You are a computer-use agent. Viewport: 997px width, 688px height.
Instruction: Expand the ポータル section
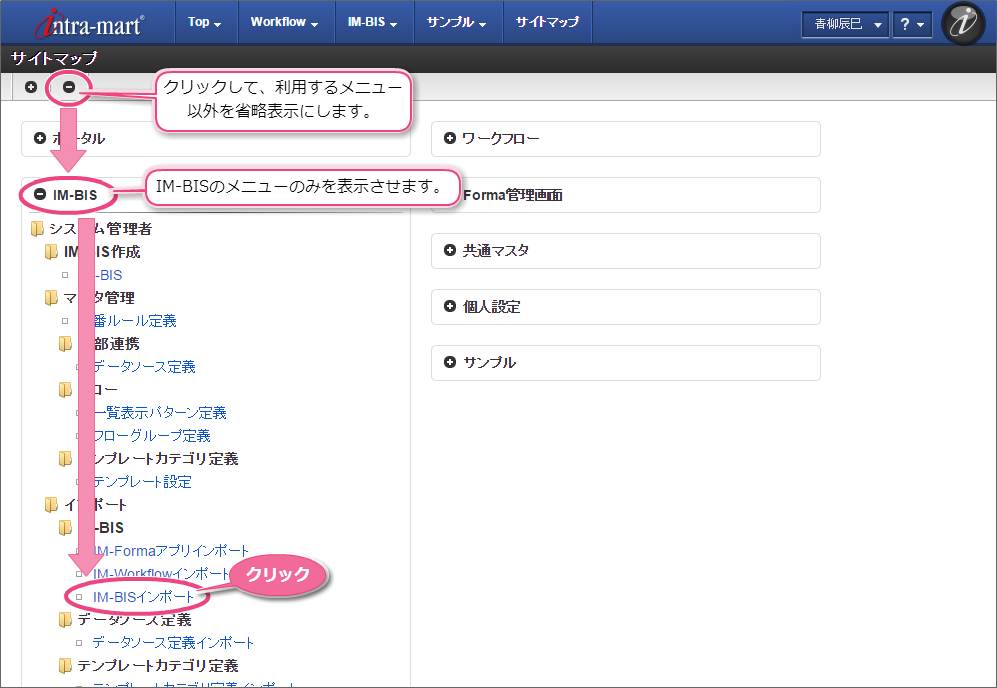point(40,138)
